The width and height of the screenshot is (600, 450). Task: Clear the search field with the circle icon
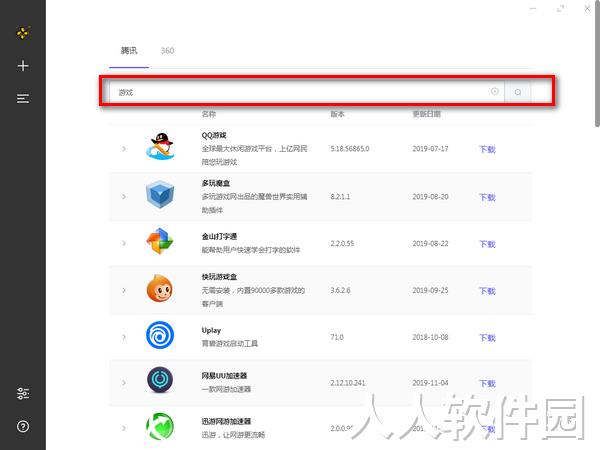495,91
